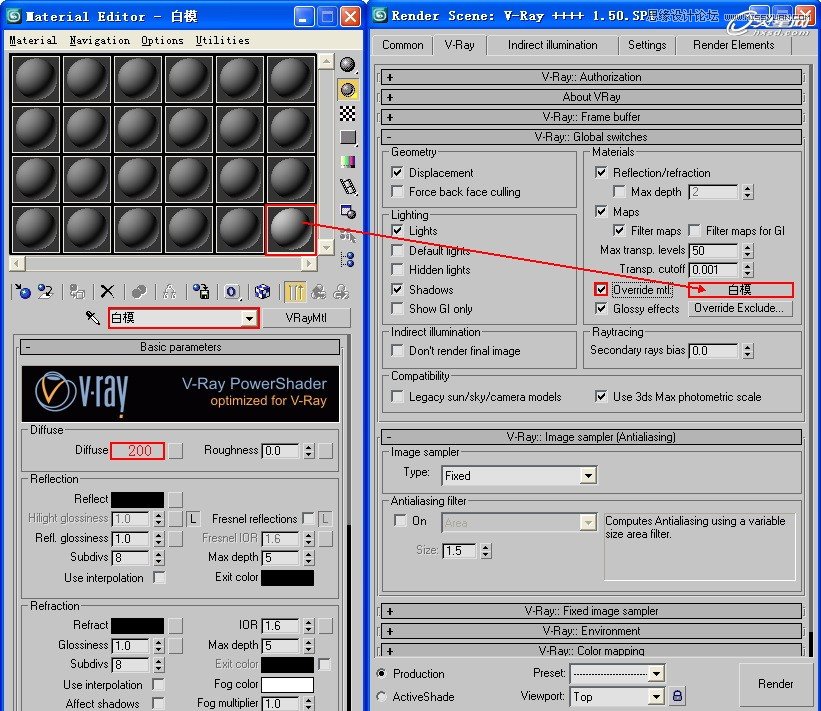Select the Material ID Channel icon
The width and height of the screenshot is (821, 711).
pos(230,292)
